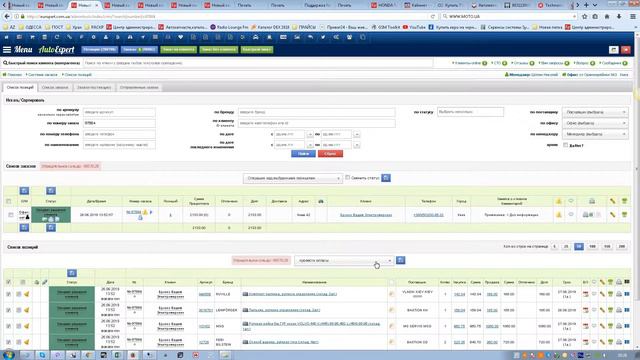
Task: Click the refresh arrow toolbar icon
Action: (x=57, y=37)
